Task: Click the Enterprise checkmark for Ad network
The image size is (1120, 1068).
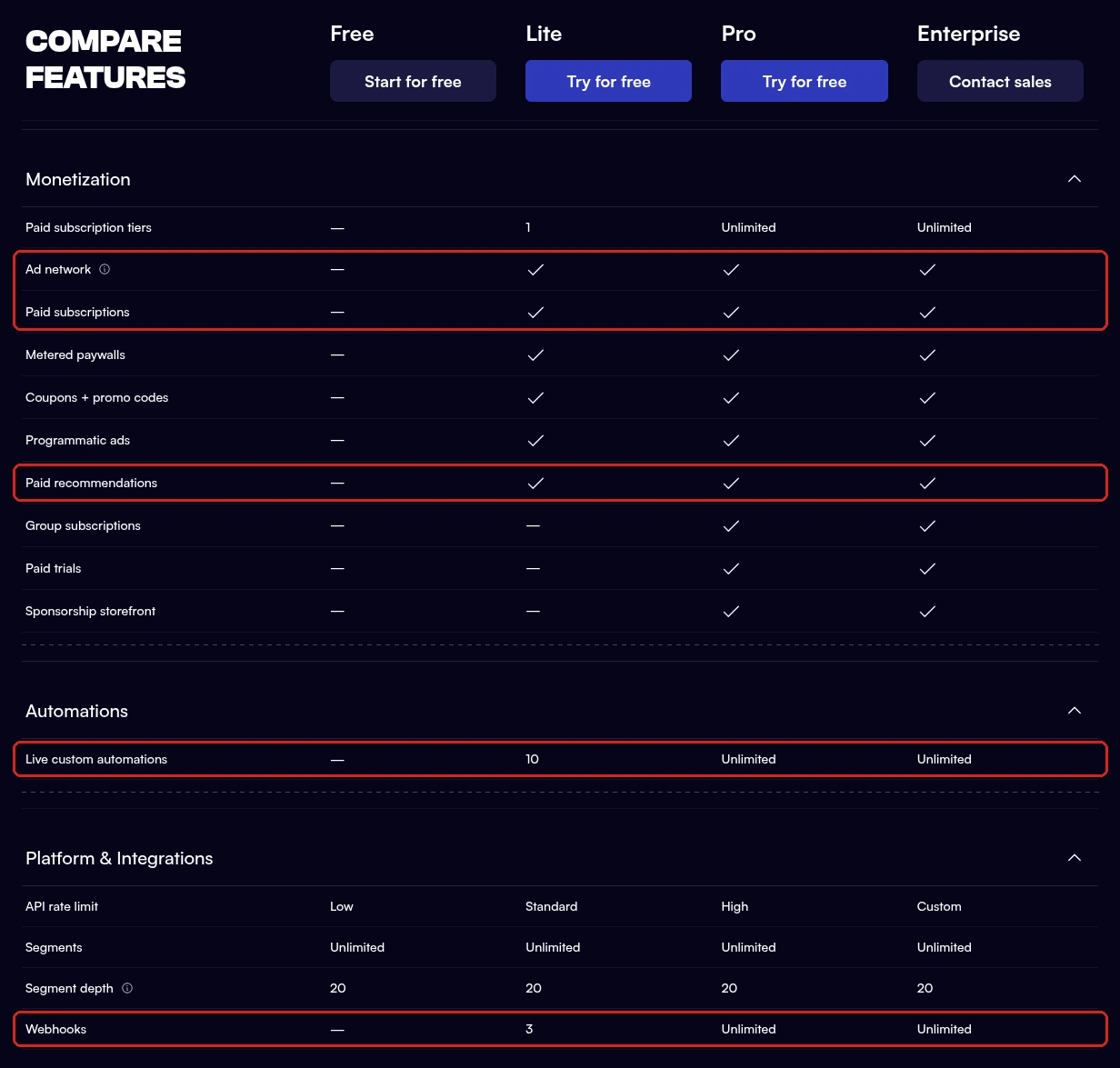Action: (x=927, y=270)
